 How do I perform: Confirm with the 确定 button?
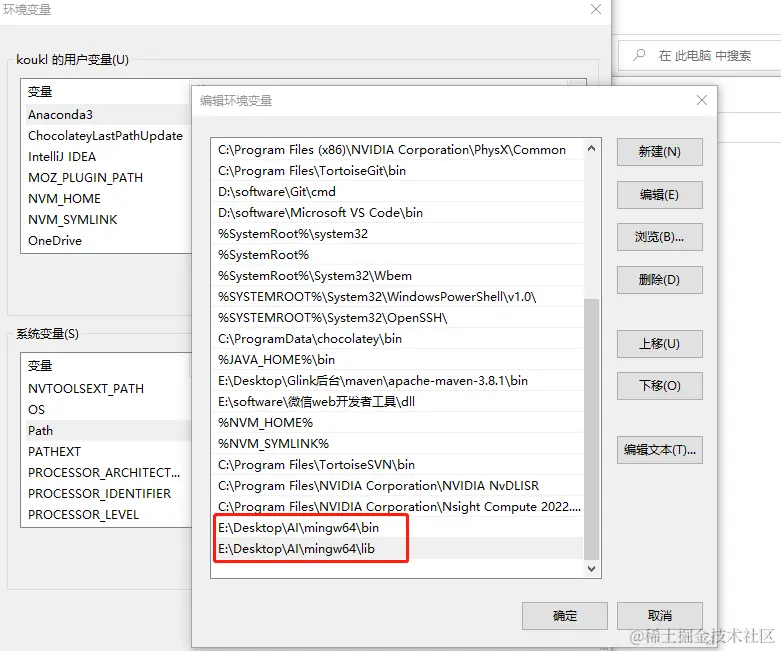point(565,616)
